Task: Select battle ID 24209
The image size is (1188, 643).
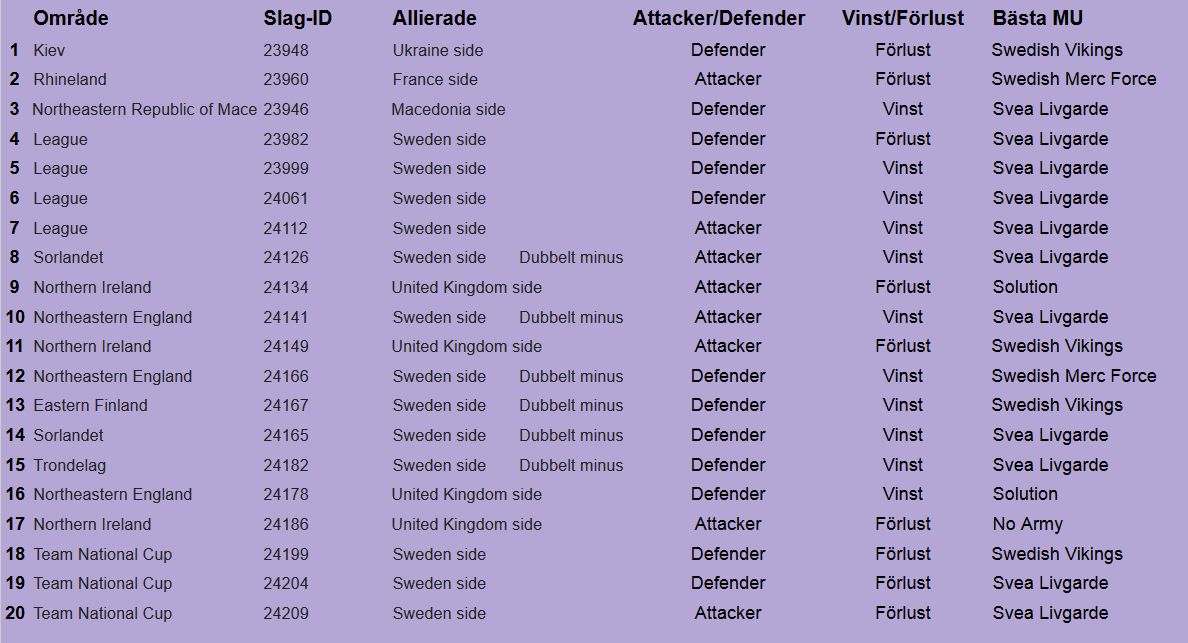Action: click(286, 614)
